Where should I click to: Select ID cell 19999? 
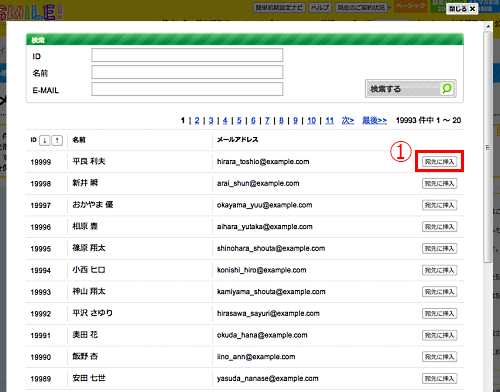[x=41, y=162]
